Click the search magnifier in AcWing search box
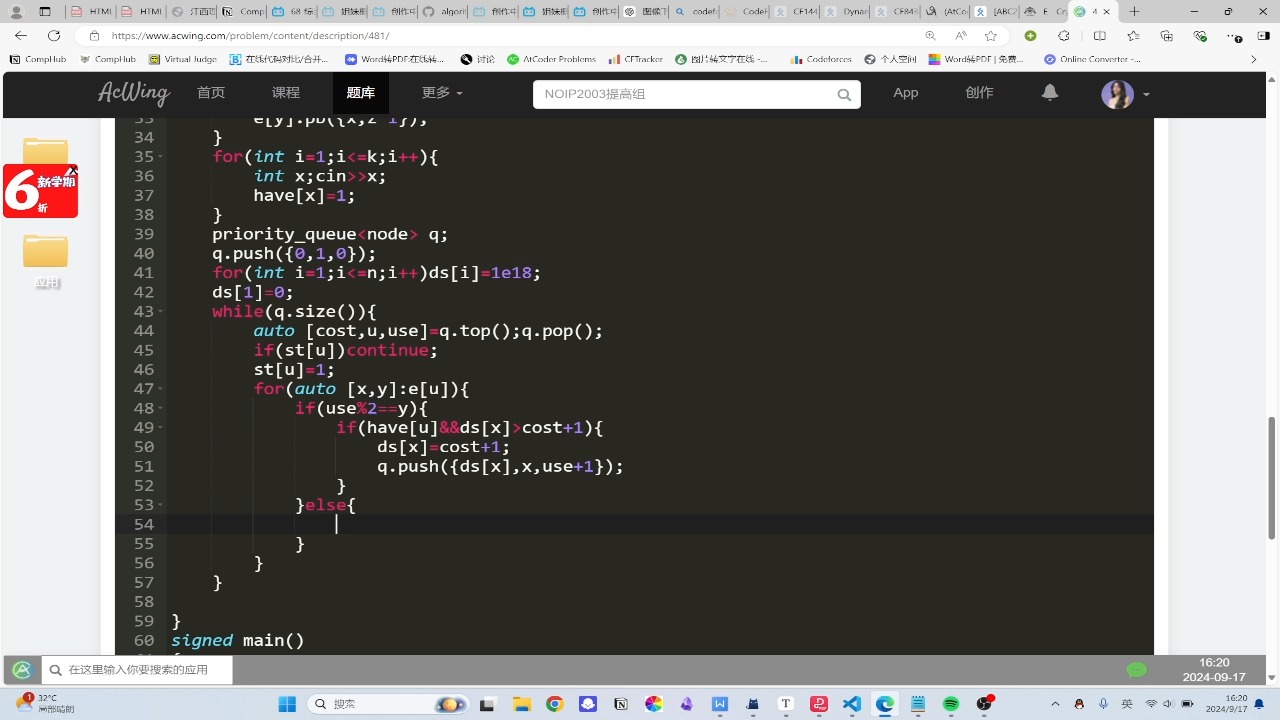The height and width of the screenshot is (720, 1280). pos(844,95)
